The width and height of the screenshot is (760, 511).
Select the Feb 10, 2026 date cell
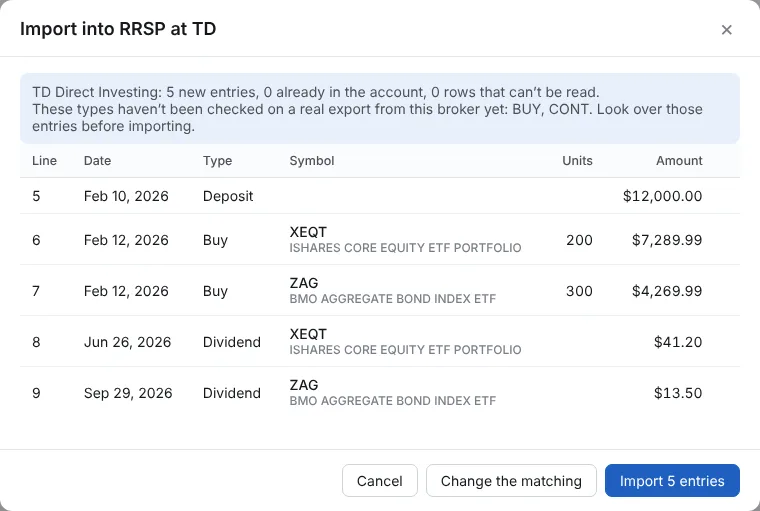126,196
